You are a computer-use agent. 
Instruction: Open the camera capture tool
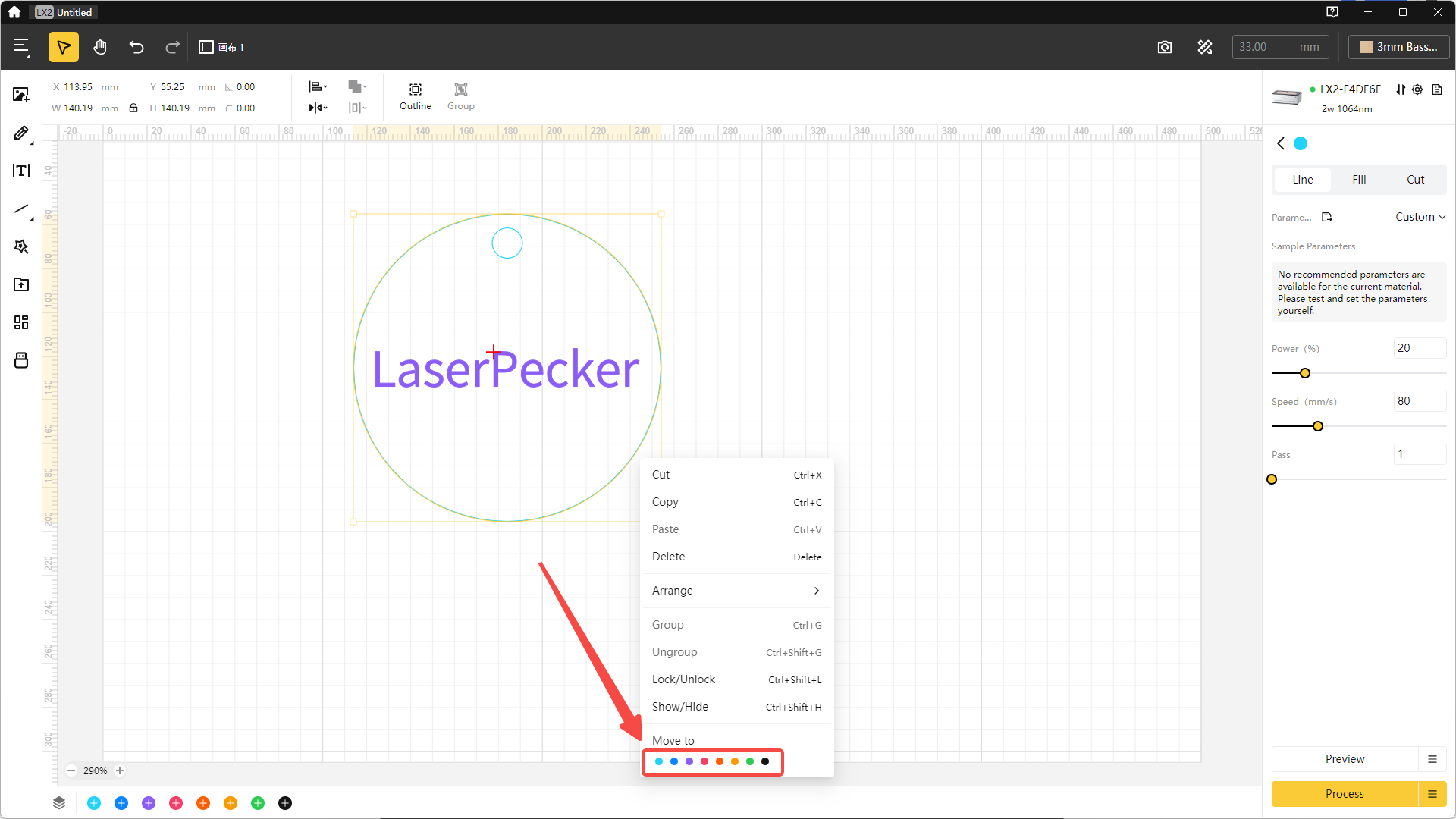[x=1165, y=47]
